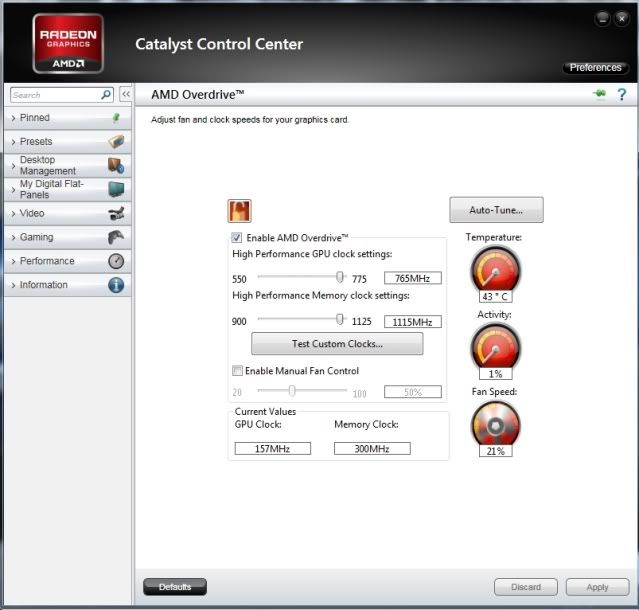Click the Defaults button
639x610 pixels.
[175, 587]
